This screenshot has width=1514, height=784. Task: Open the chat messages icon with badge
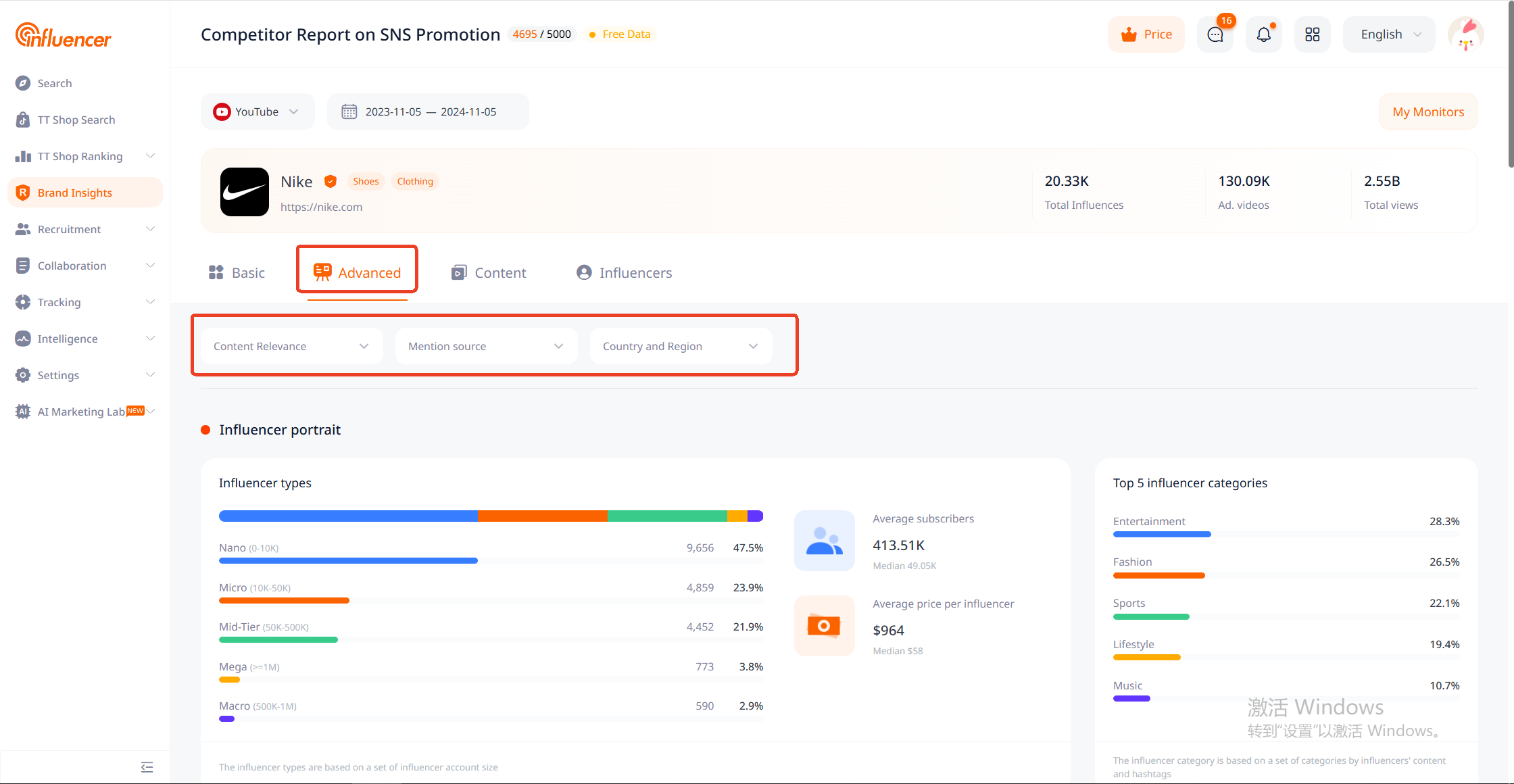1215,34
